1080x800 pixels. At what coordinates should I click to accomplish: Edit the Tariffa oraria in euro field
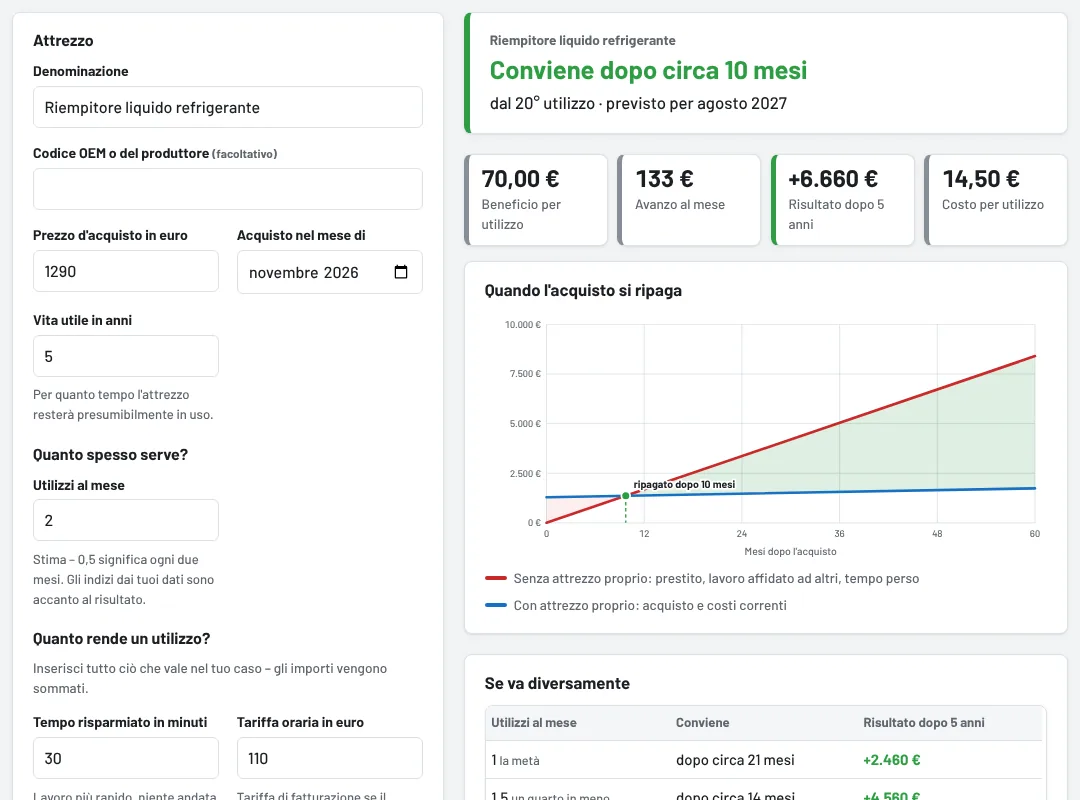pos(330,758)
